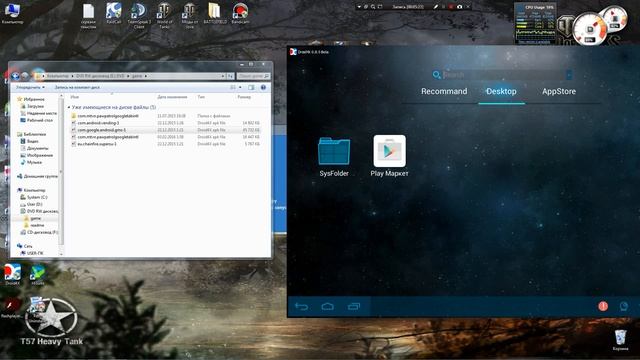Sort by the Размер column header
Image resolution: width=640 pixels, height=360 pixels.
(x=244, y=97)
